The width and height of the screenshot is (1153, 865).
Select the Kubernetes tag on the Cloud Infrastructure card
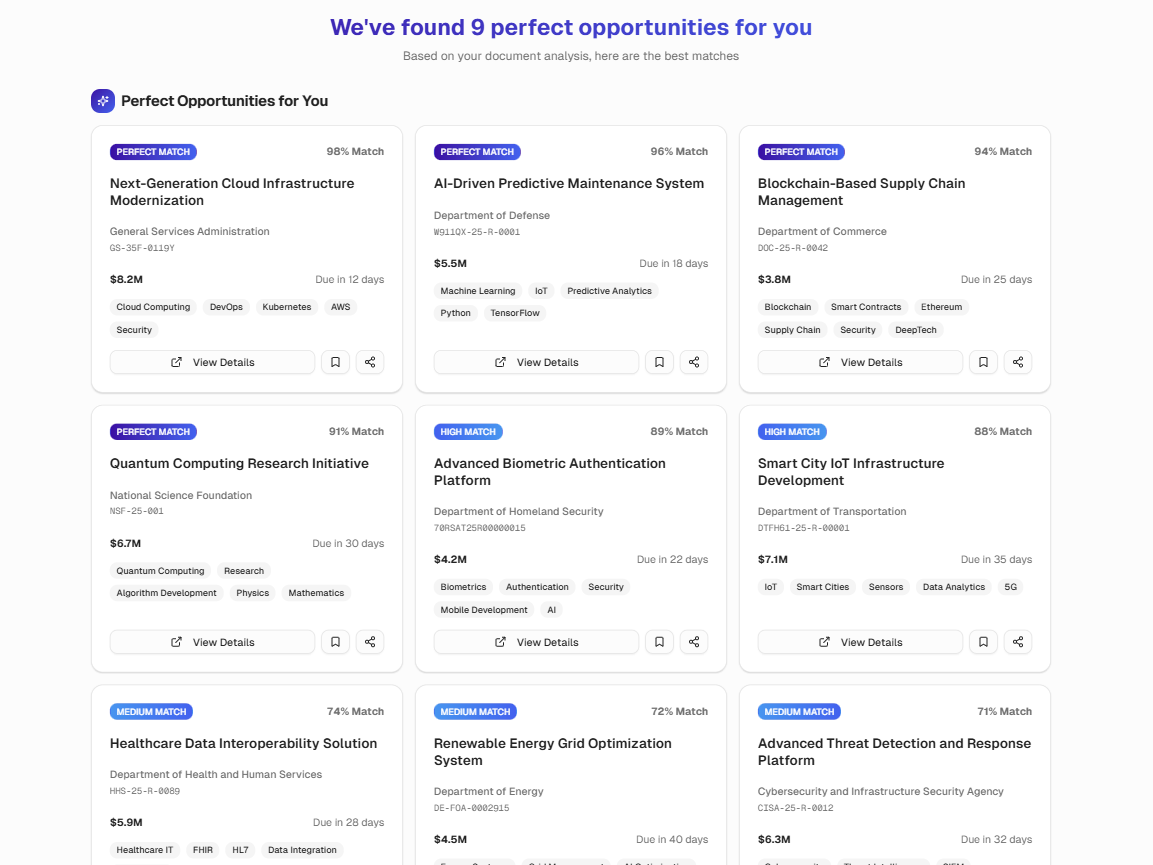tap(287, 307)
